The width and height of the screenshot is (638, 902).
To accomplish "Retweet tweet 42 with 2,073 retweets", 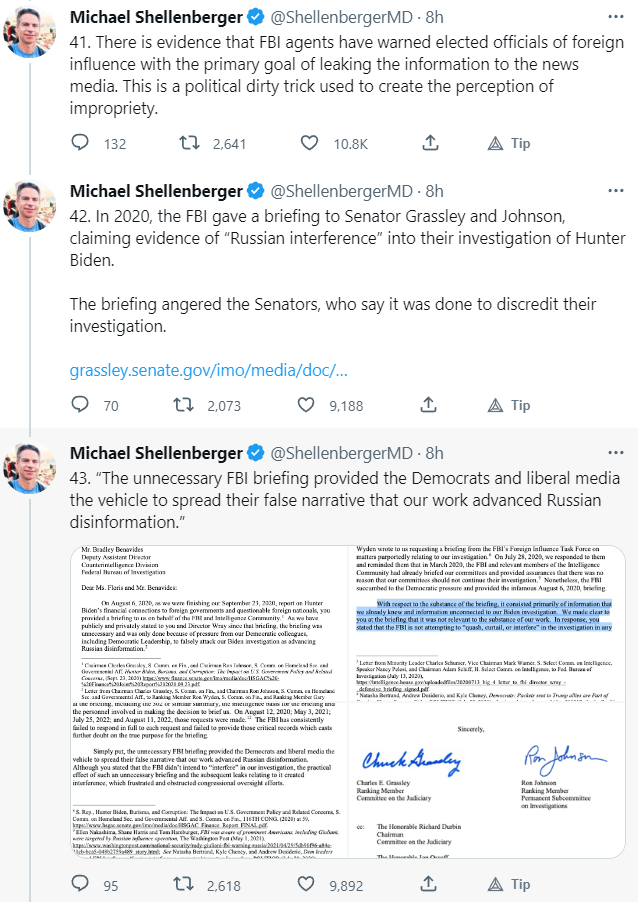I will pos(184,405).
